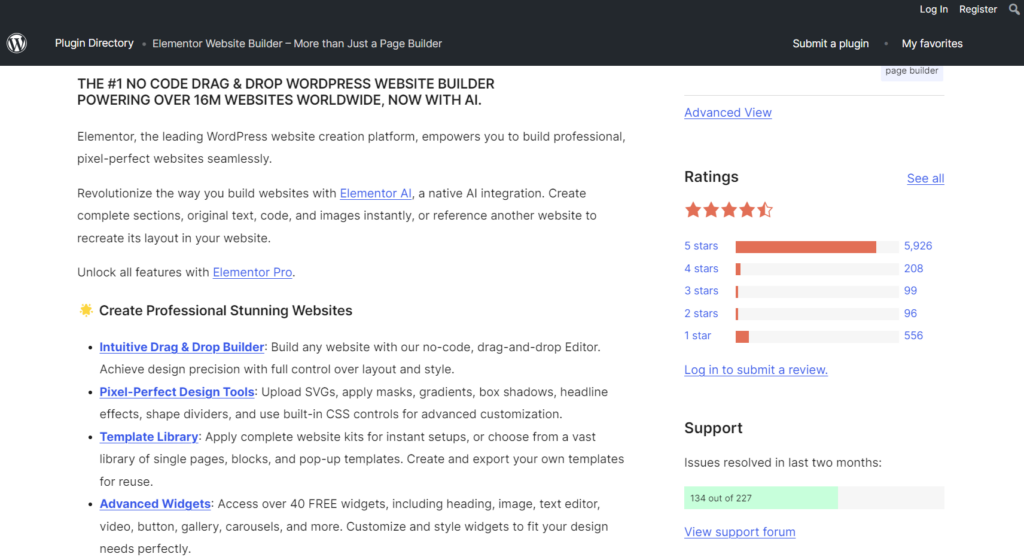Click text Issues resolved in last two months
The height and width of the screenshot is (557, 1024).
coord(782,462)
